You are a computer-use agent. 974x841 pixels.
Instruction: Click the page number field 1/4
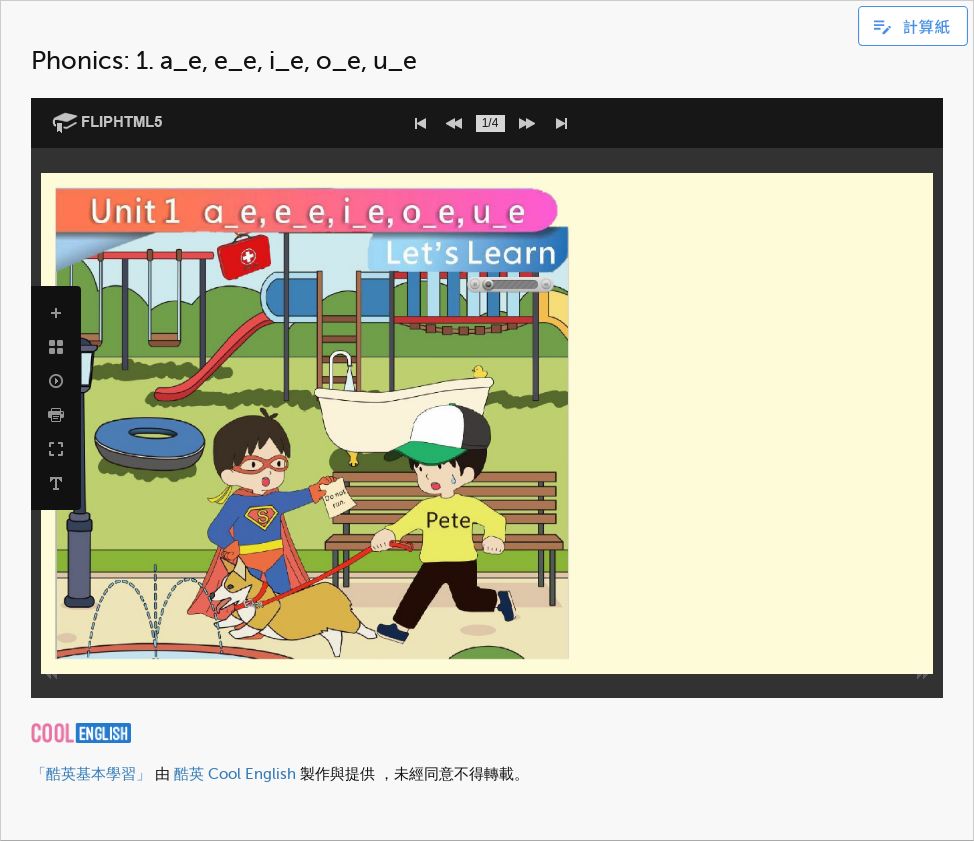click(490, 123)
